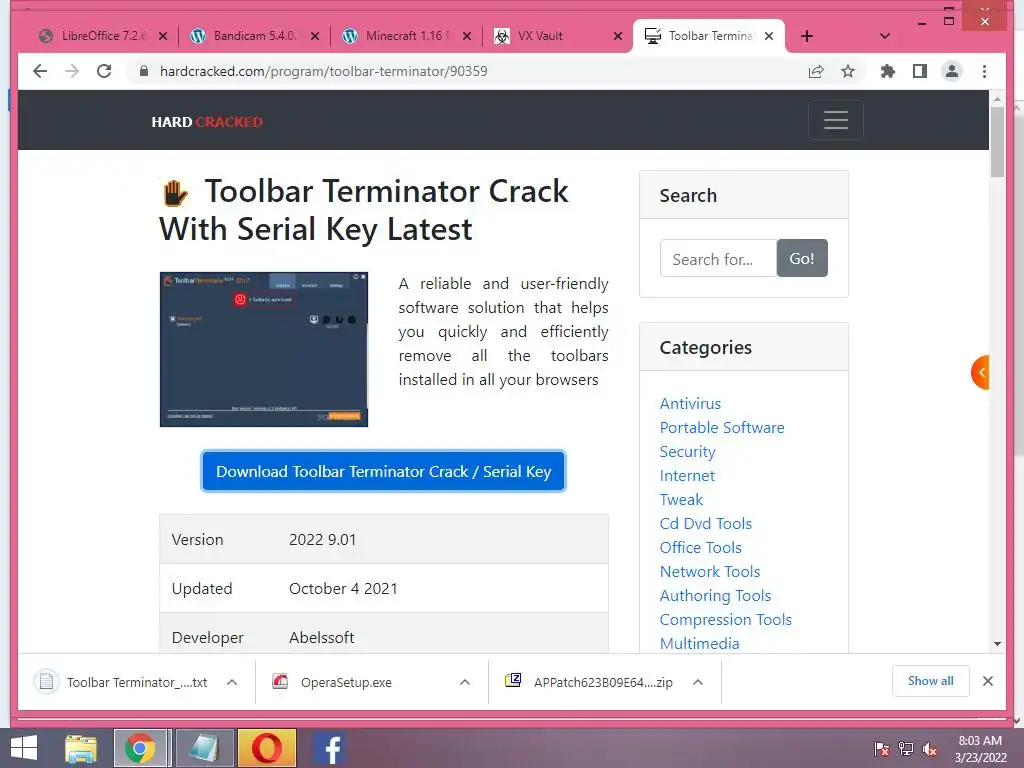Close the Toolbar Terminator tab
This screenshot has width=1024, height=768.
(769, 37)
